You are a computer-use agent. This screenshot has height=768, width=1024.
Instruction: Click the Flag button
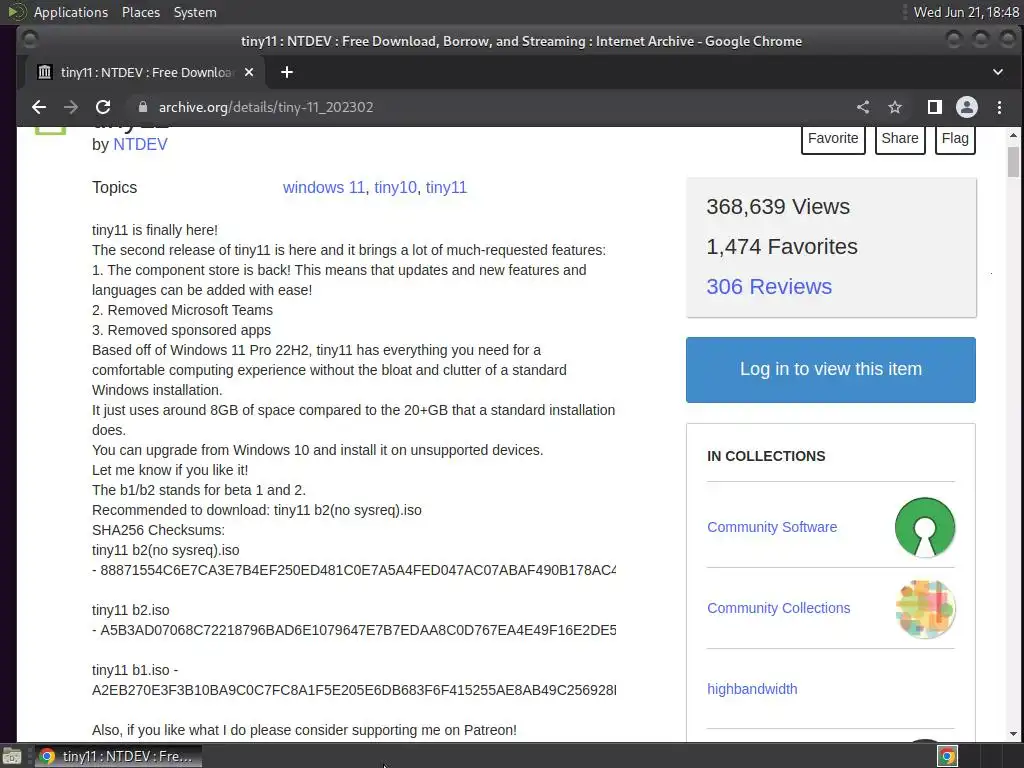[x=955, y=138]
